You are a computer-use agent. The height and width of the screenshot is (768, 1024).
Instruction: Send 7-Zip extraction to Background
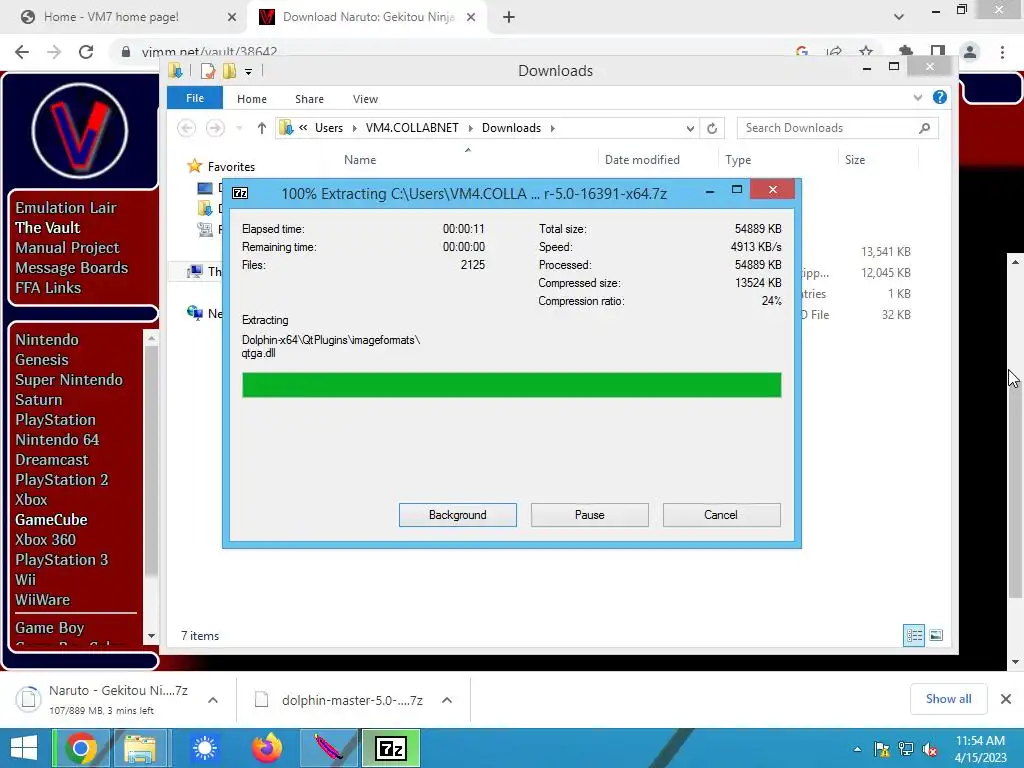[x=457, y=515]
